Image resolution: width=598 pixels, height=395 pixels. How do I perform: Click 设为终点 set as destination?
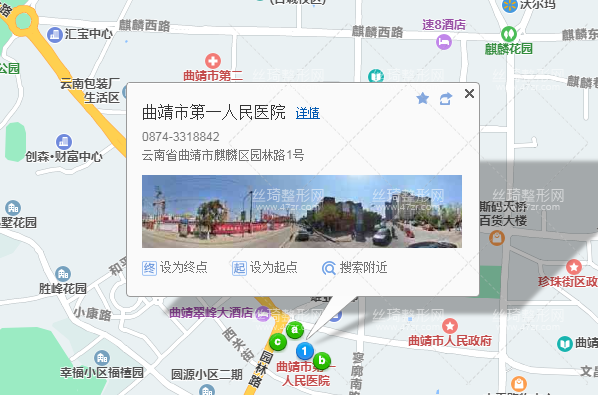[175, 268]
